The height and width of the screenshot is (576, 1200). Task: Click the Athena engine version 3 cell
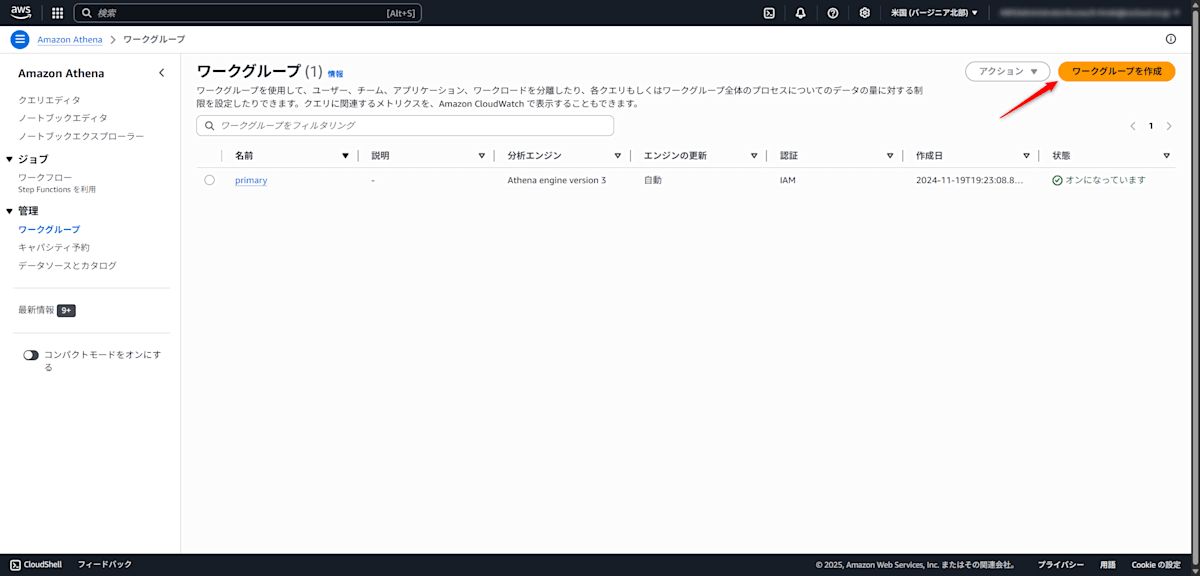point(557,180)
